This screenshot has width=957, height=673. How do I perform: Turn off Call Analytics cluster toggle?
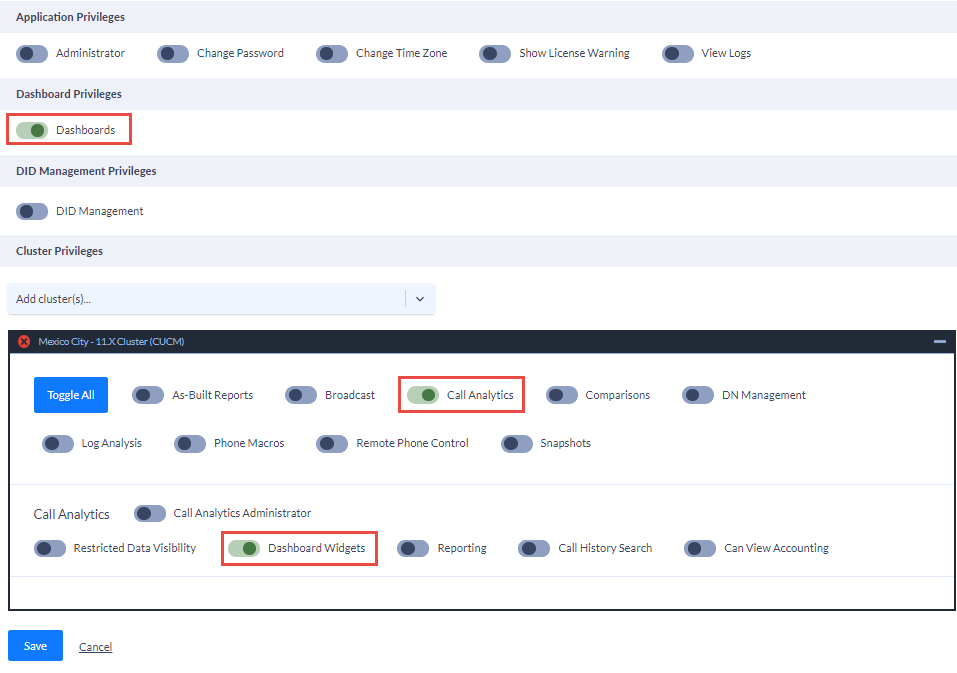coord(423,395)
